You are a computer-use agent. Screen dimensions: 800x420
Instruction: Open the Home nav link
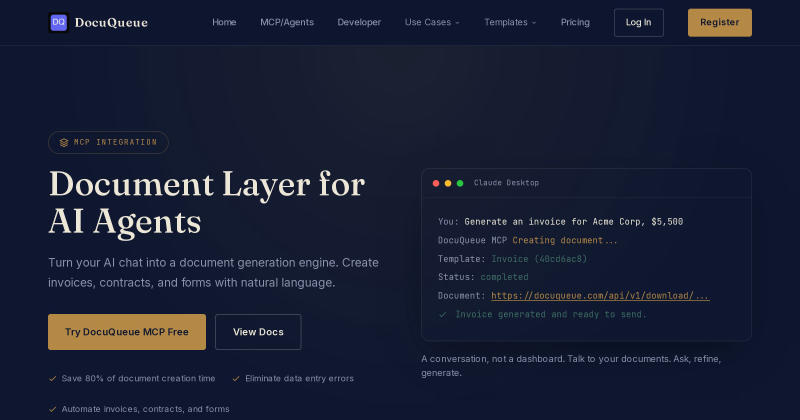pyautogui.click(x=224, y=22)
